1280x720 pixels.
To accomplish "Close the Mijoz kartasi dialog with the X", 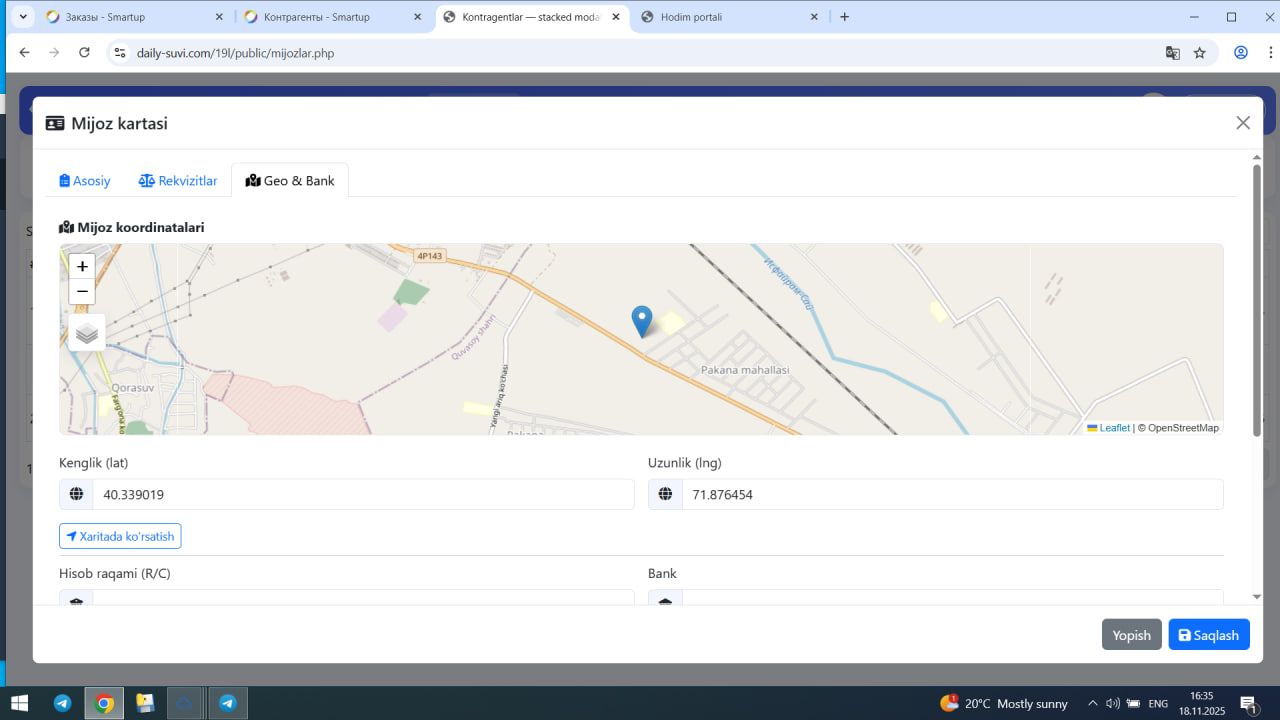I will pos(1243,123).
